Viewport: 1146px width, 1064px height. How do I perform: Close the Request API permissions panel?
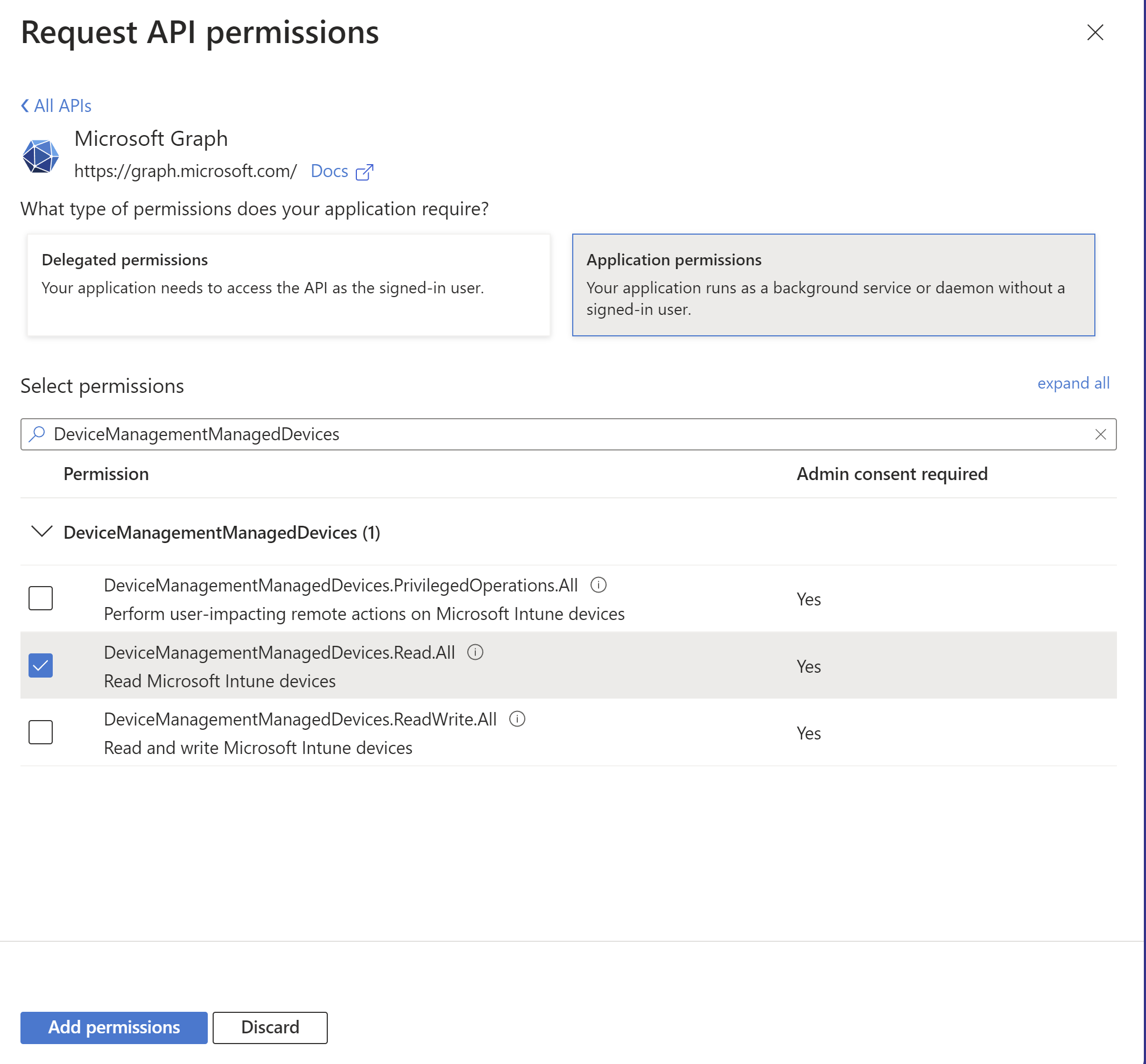(1095, 32)
